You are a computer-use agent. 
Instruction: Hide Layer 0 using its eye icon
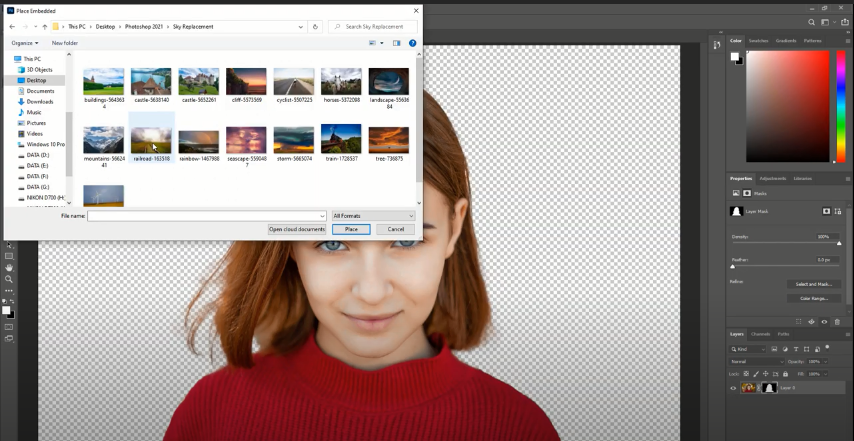[x=733, y=388]
